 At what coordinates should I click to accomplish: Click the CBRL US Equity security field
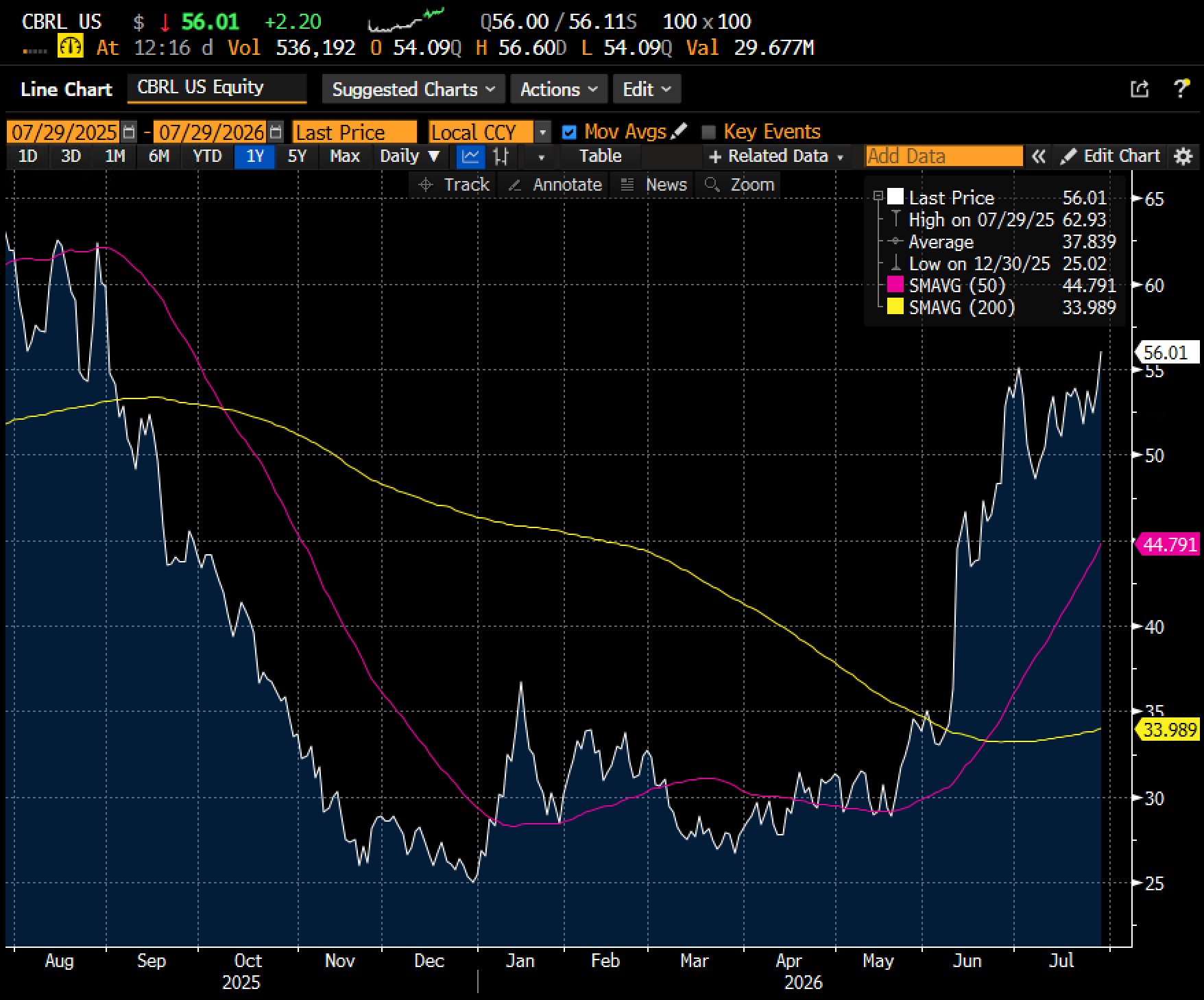coord(217,88)
